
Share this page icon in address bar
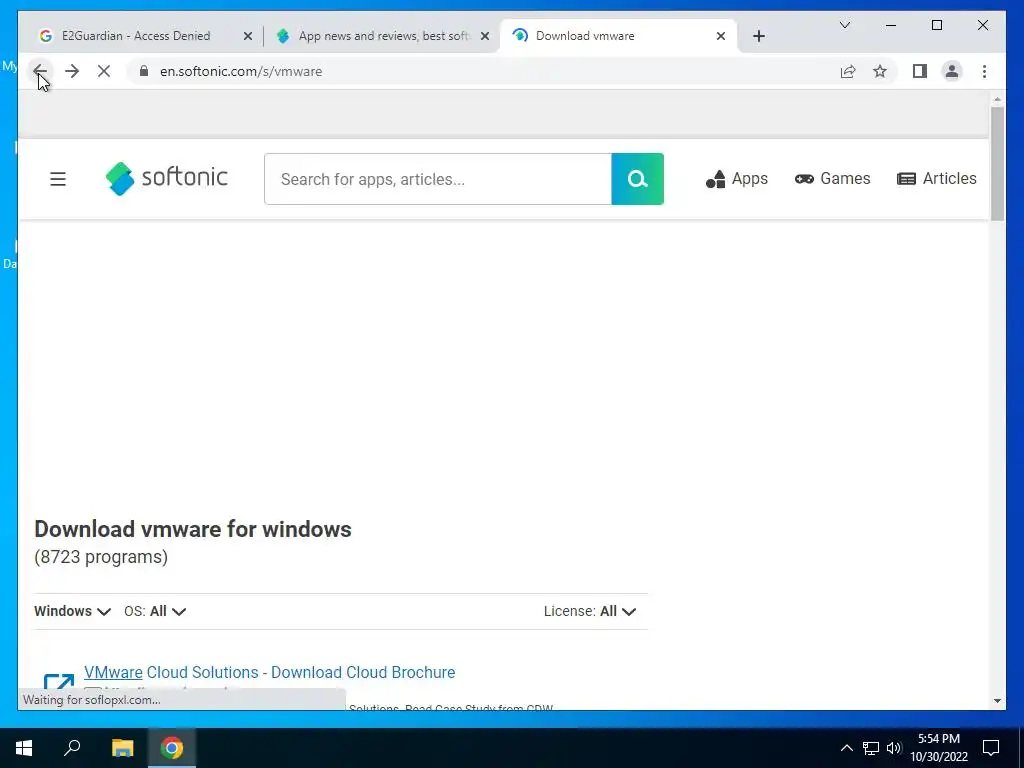point(848,71)
